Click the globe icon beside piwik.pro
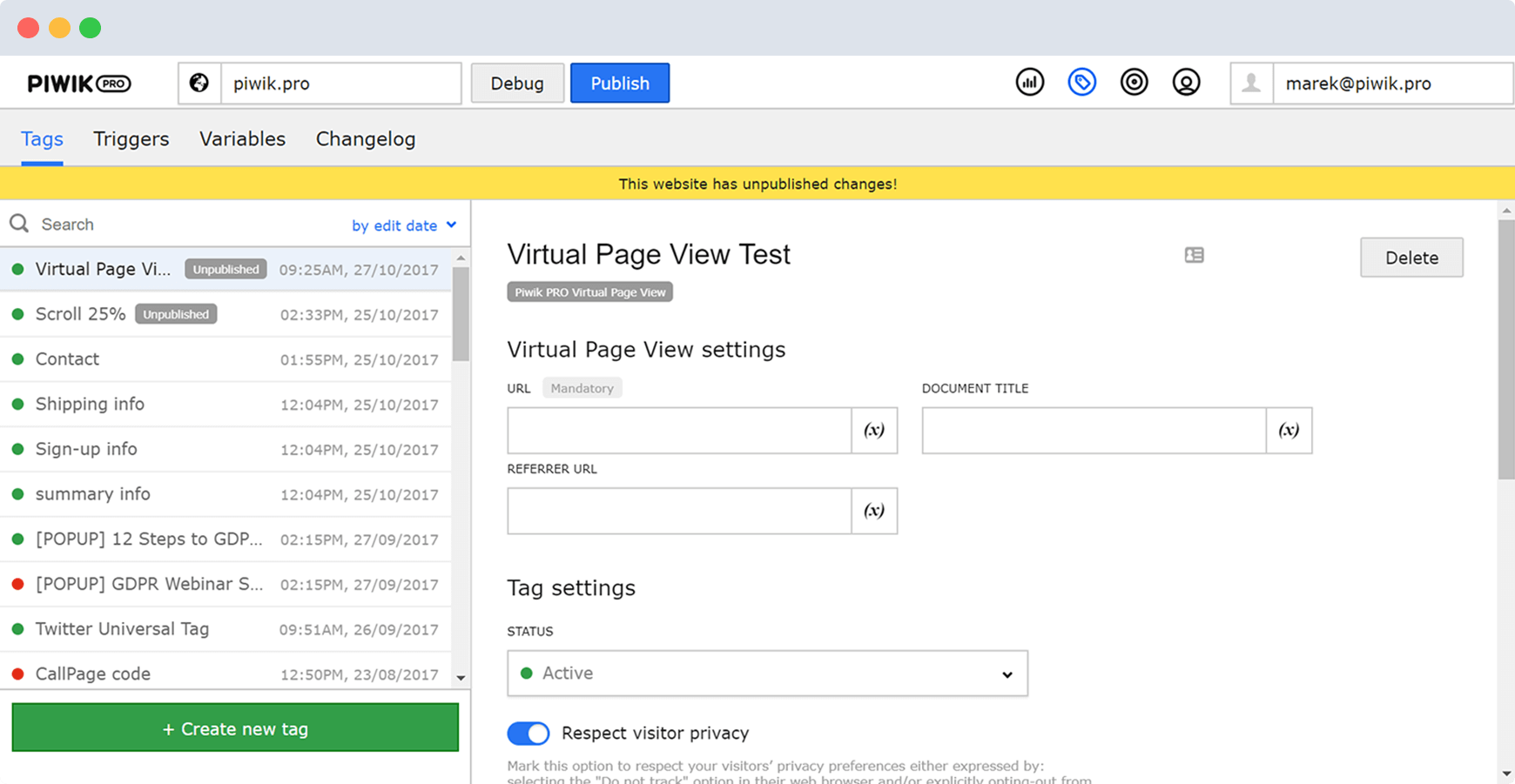 pos(199,84)
